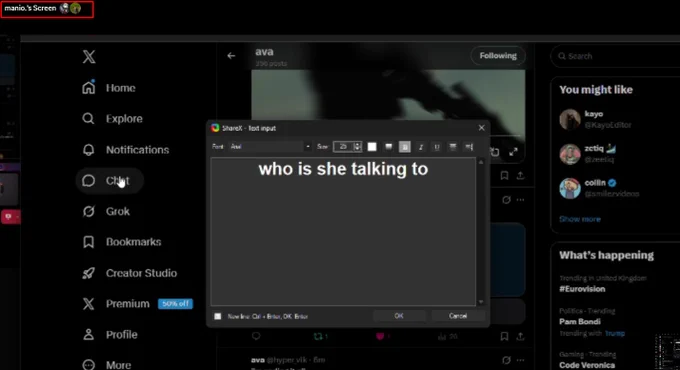
Task: Open Home from the X sidebar
Action: [x=109, y=88]
